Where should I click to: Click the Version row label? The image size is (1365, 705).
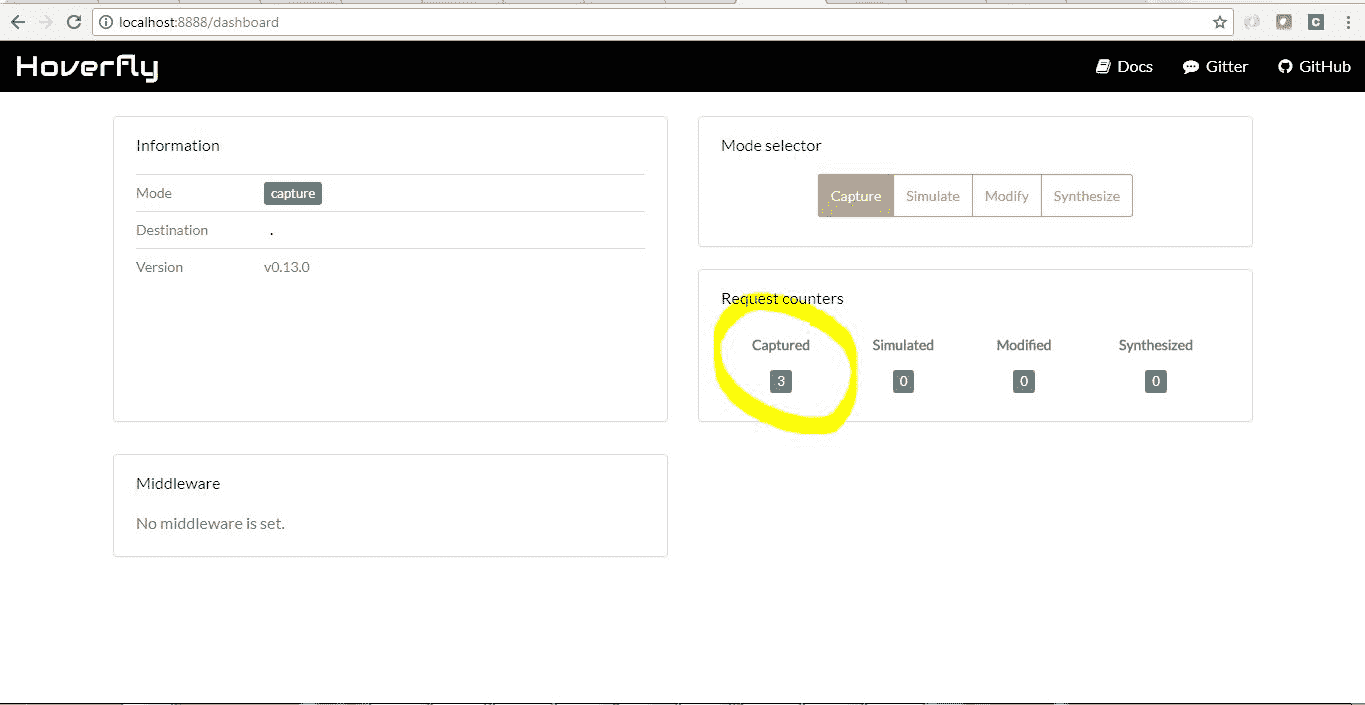click(x=160, y=267)
